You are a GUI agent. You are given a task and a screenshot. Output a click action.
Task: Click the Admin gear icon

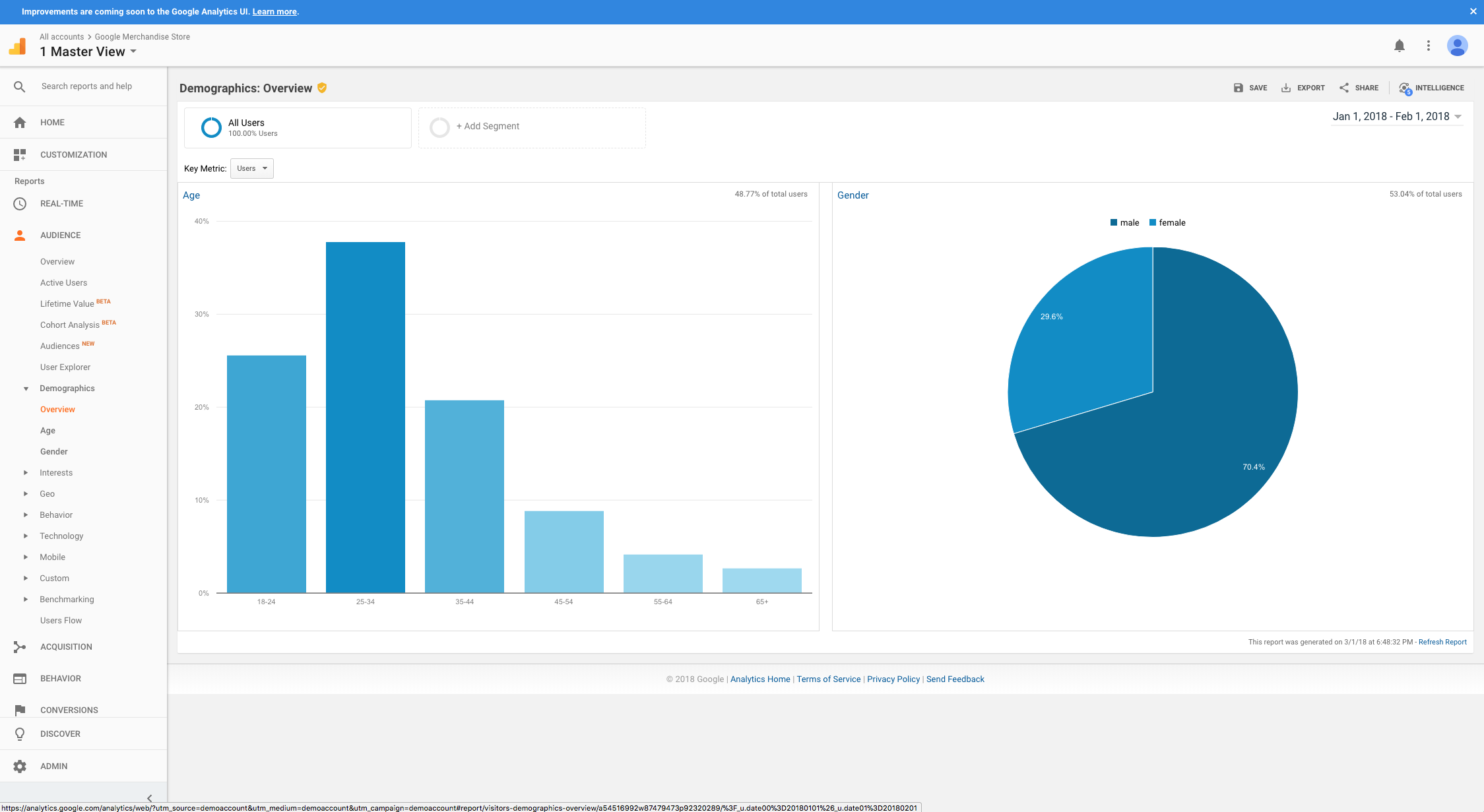(x=20, y=766)
